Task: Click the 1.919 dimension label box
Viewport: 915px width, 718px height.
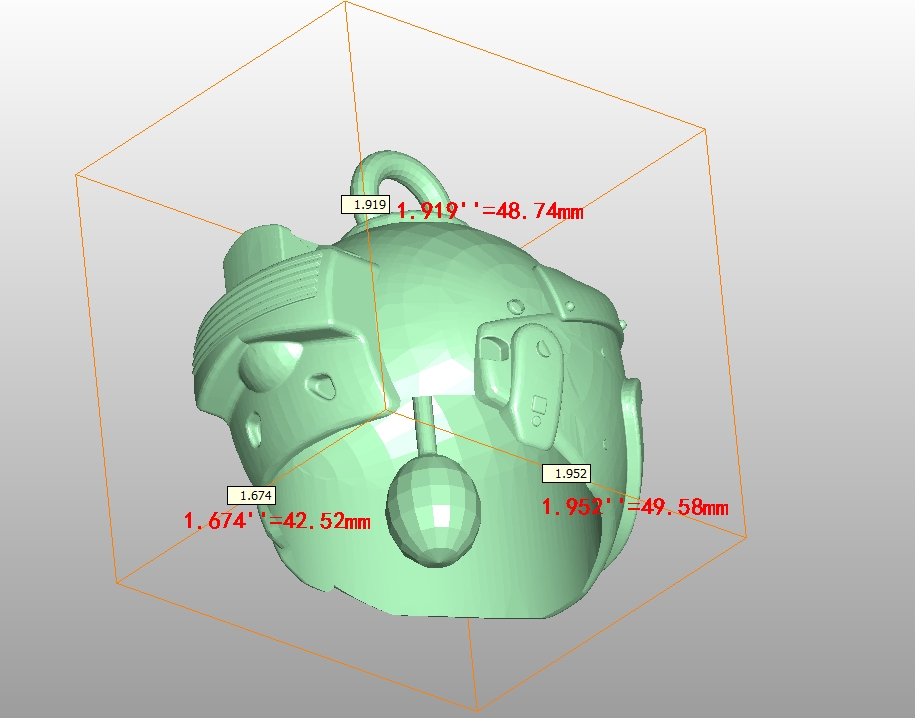Action: click(366, 204)
